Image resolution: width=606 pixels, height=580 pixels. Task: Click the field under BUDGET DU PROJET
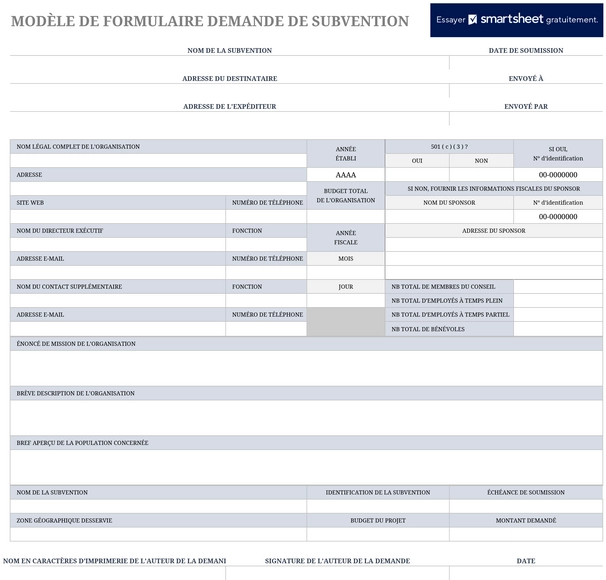378,534
